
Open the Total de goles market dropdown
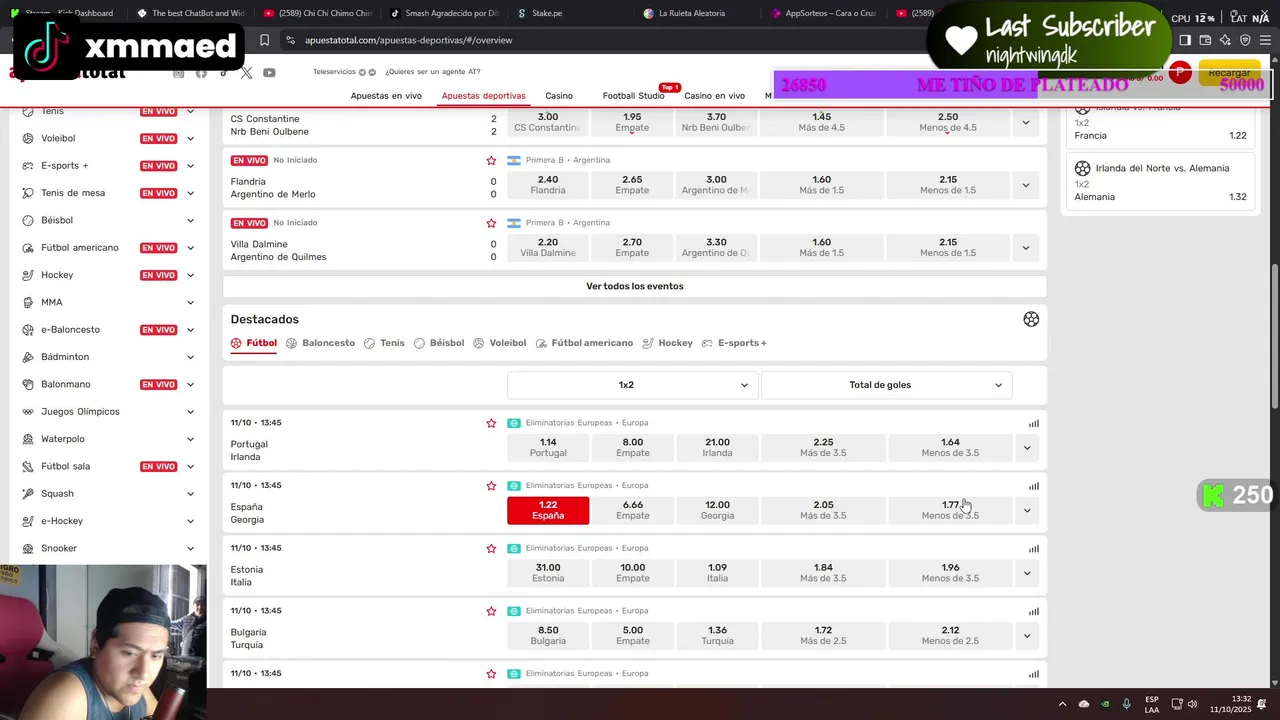886,385
